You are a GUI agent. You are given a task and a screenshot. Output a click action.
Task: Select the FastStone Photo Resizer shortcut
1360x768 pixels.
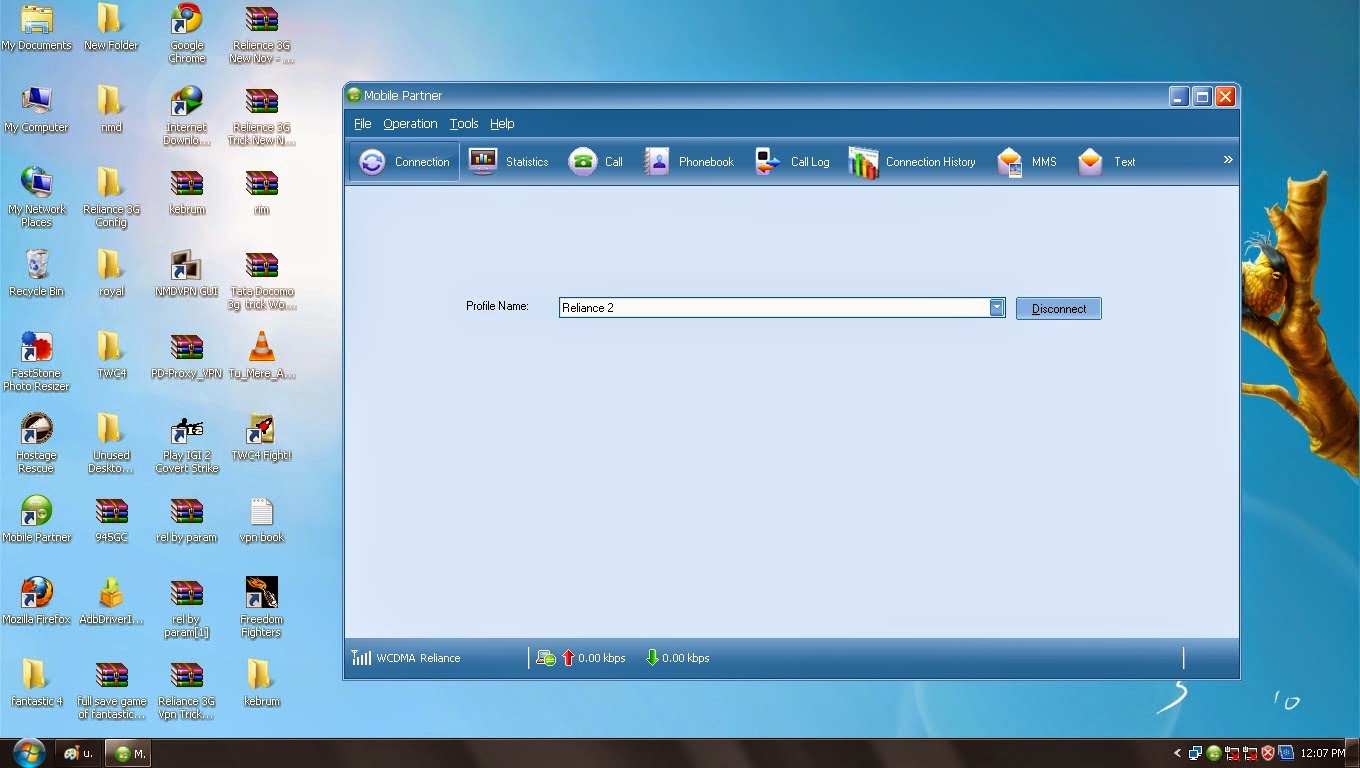click(37, 362)
